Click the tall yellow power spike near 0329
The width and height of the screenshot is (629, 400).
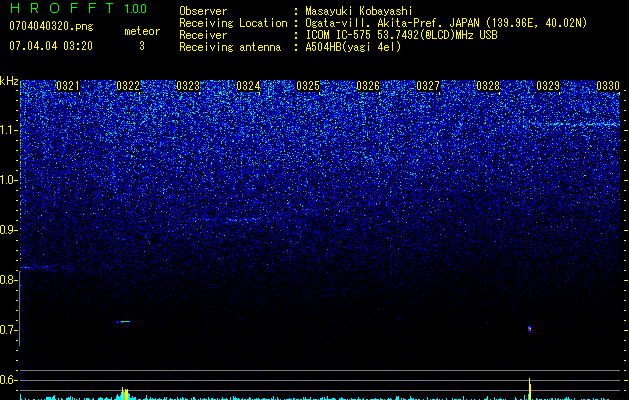click(530, 388)
